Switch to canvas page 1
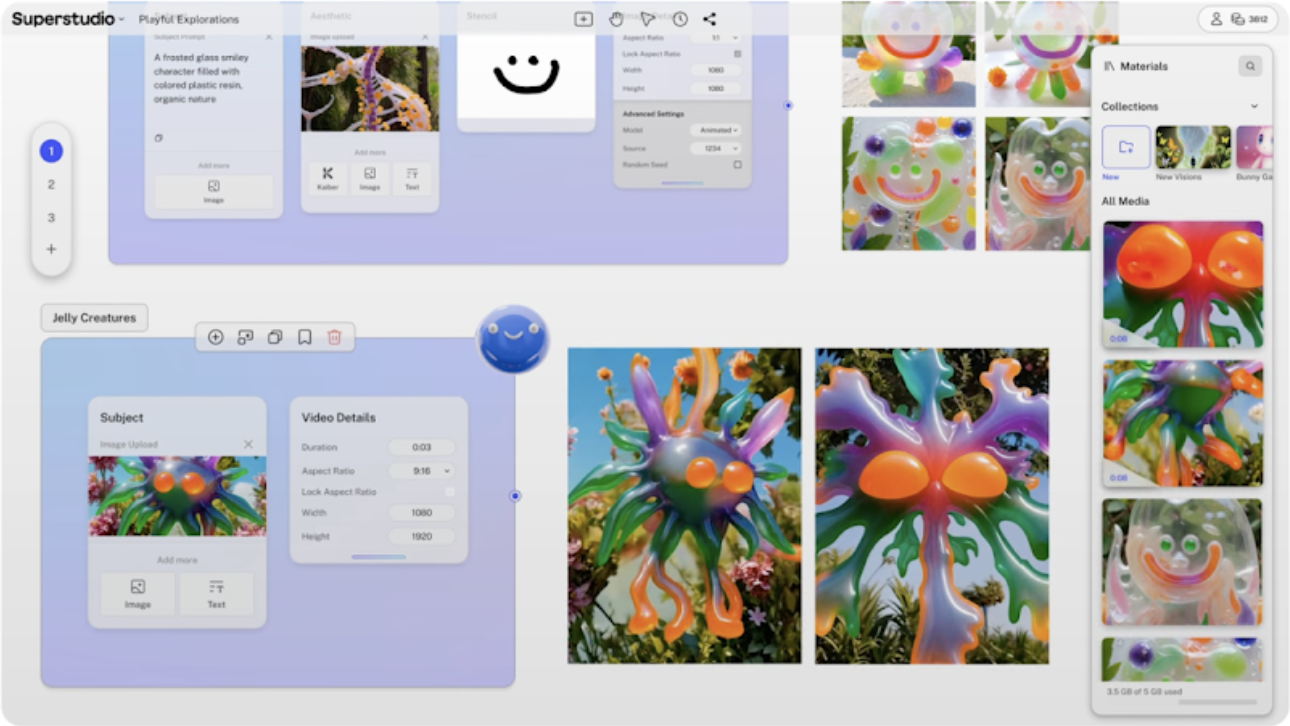This screenshot has height=726, width=1290. [x=51, y=151]
